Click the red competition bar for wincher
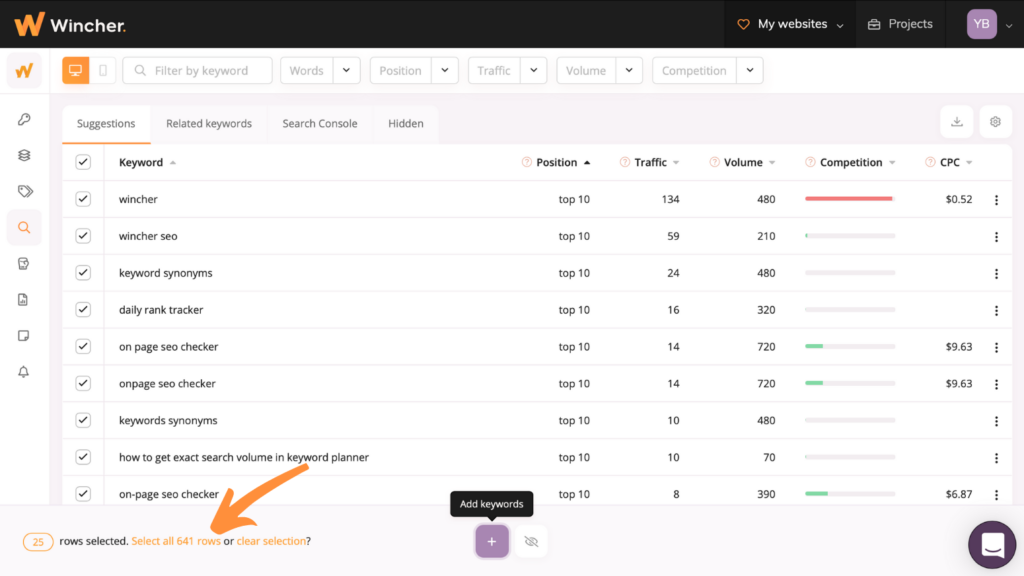Screen dimensions: 1024x576 [850, 199]
